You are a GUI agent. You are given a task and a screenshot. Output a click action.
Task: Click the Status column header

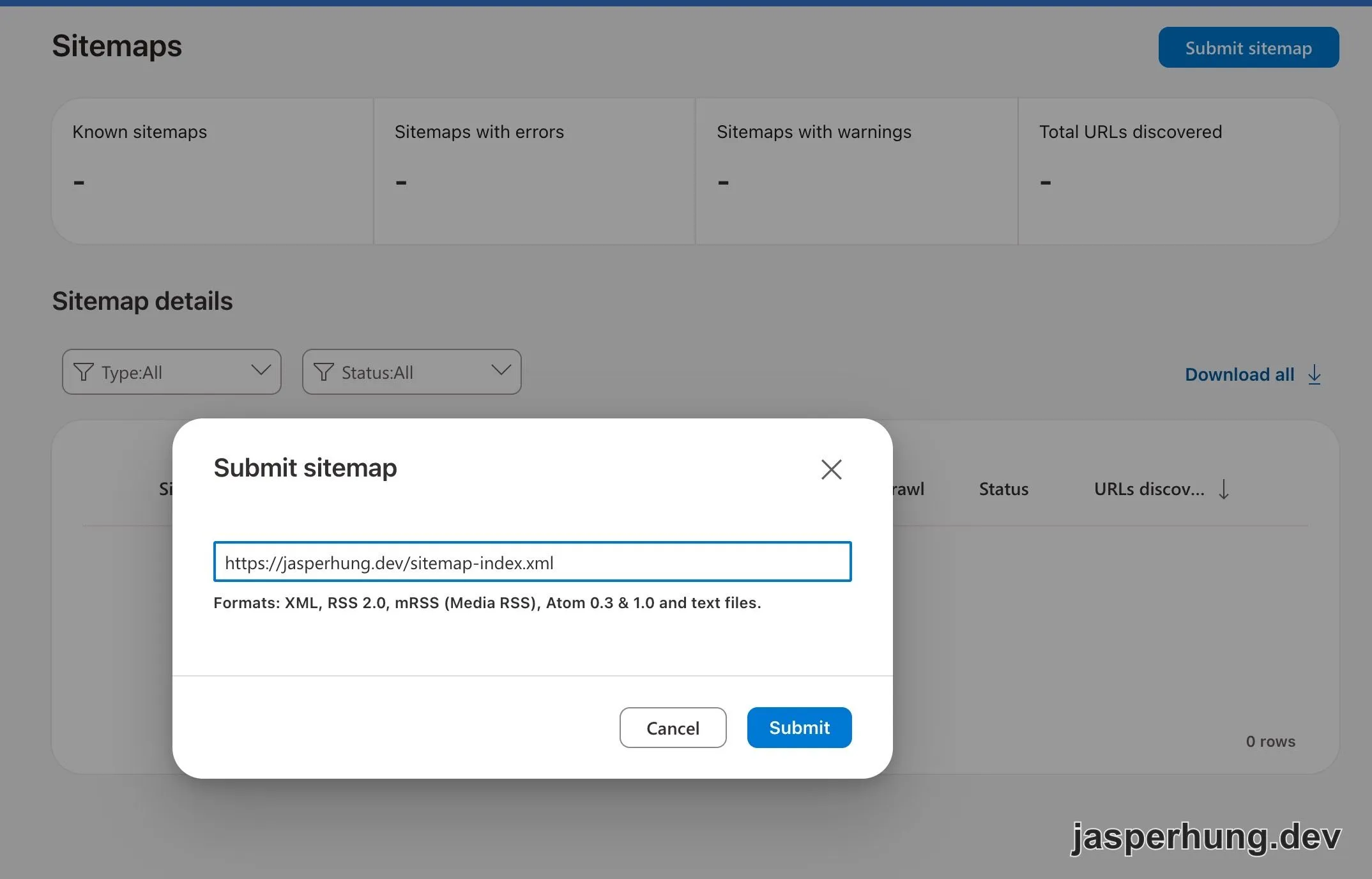1003,489
